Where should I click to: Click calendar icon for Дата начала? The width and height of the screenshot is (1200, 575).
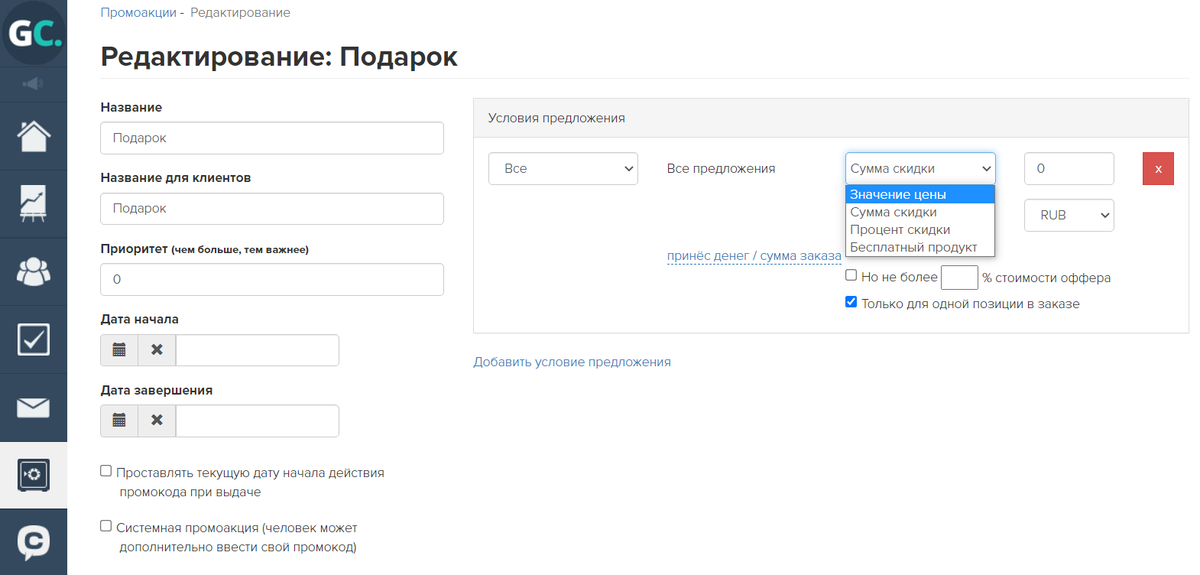click(119, 350)
